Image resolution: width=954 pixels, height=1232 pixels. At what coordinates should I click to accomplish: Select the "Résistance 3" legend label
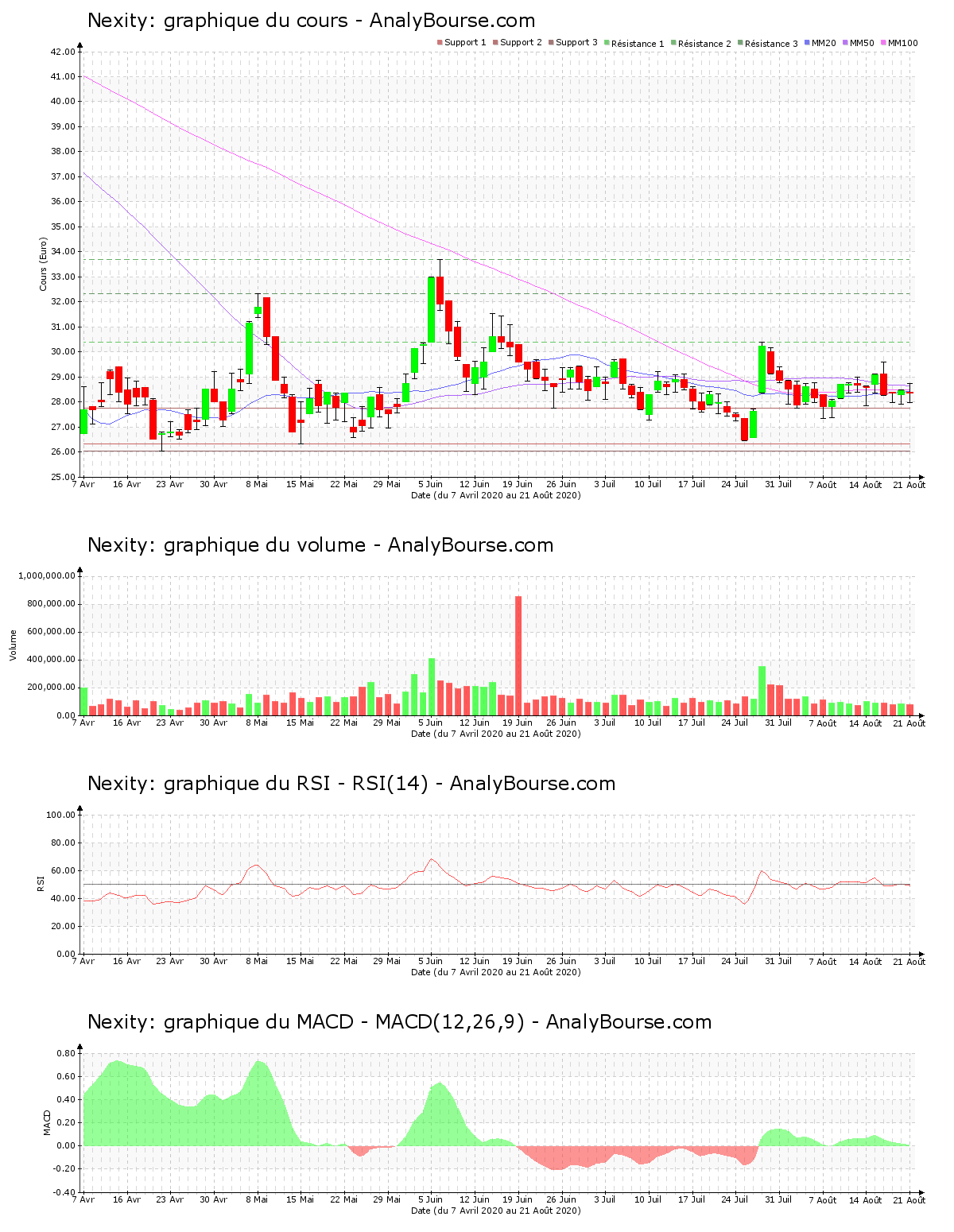click(771, 44)
